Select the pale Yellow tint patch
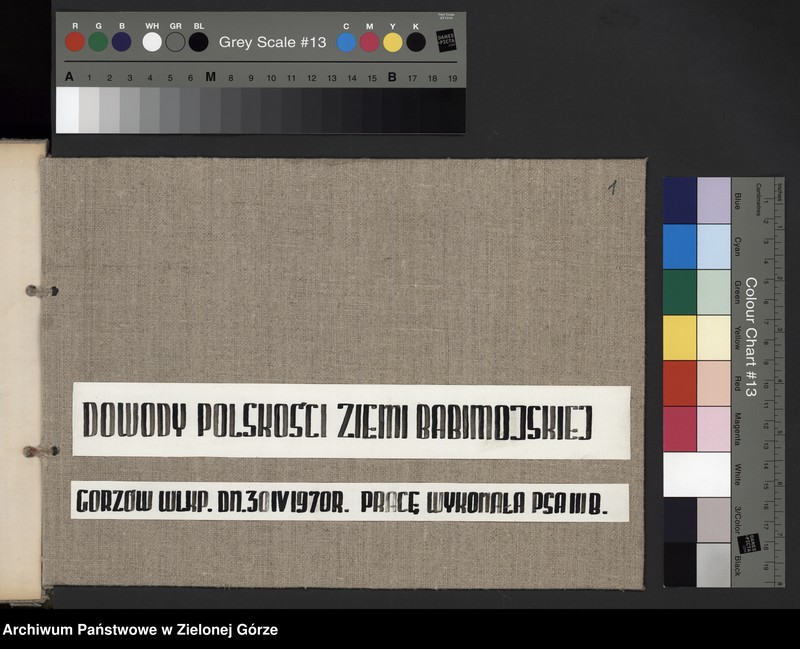The image size is (800, 649). (714, 338)
